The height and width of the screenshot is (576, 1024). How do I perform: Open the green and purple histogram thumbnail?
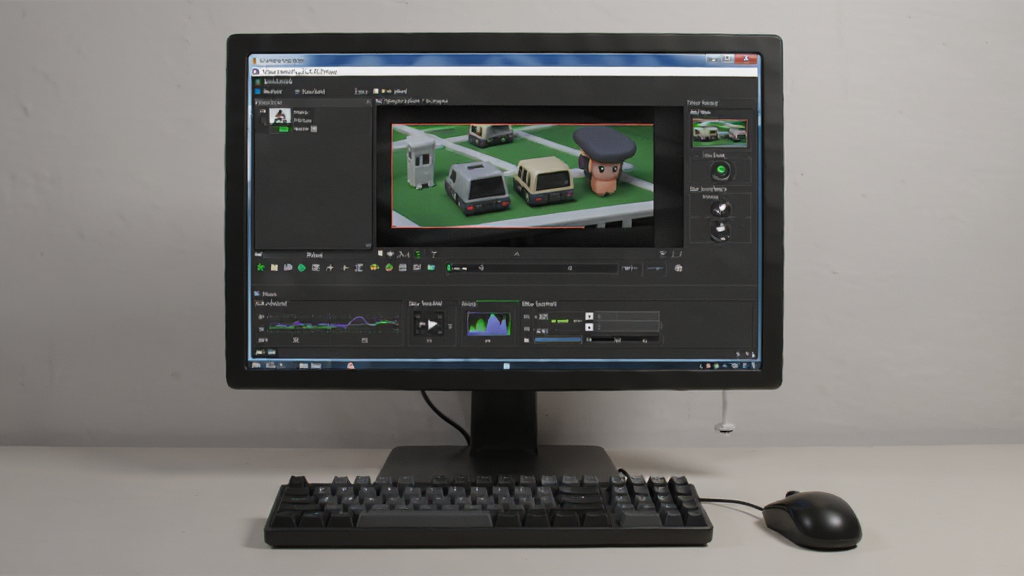(488, 324)
